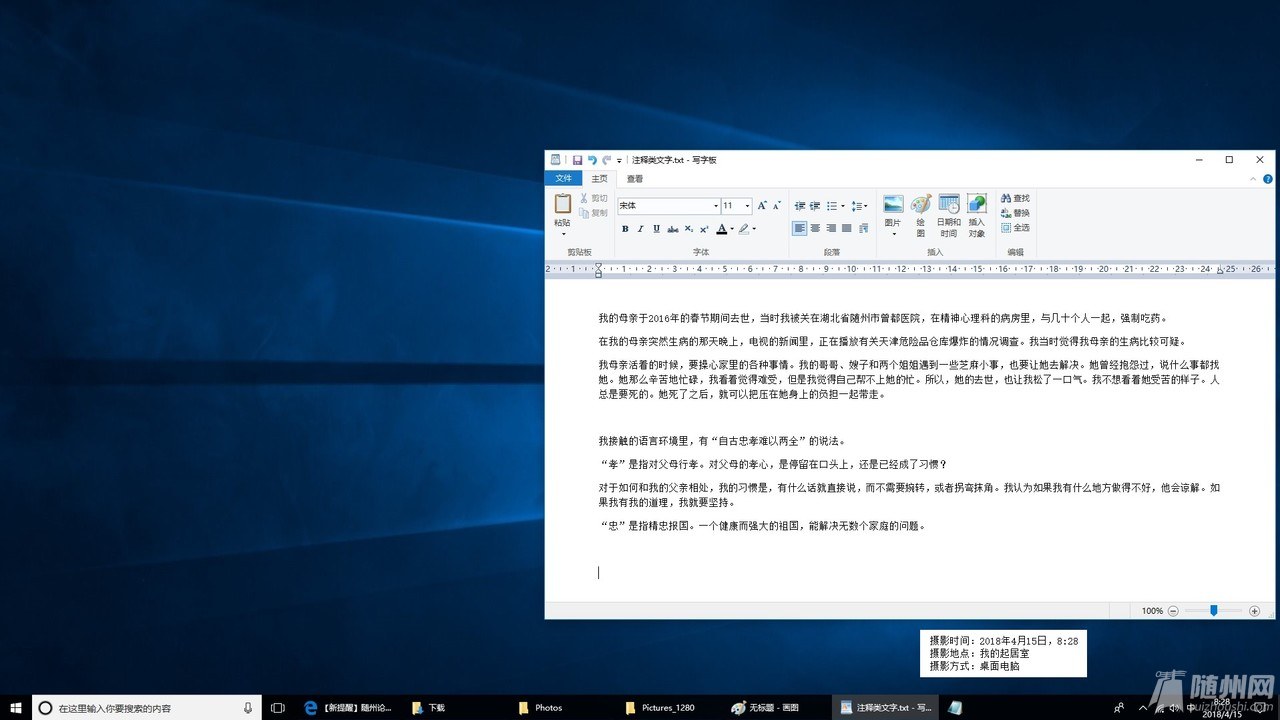Toggle Underline formatting

click(x=656, y=229)
